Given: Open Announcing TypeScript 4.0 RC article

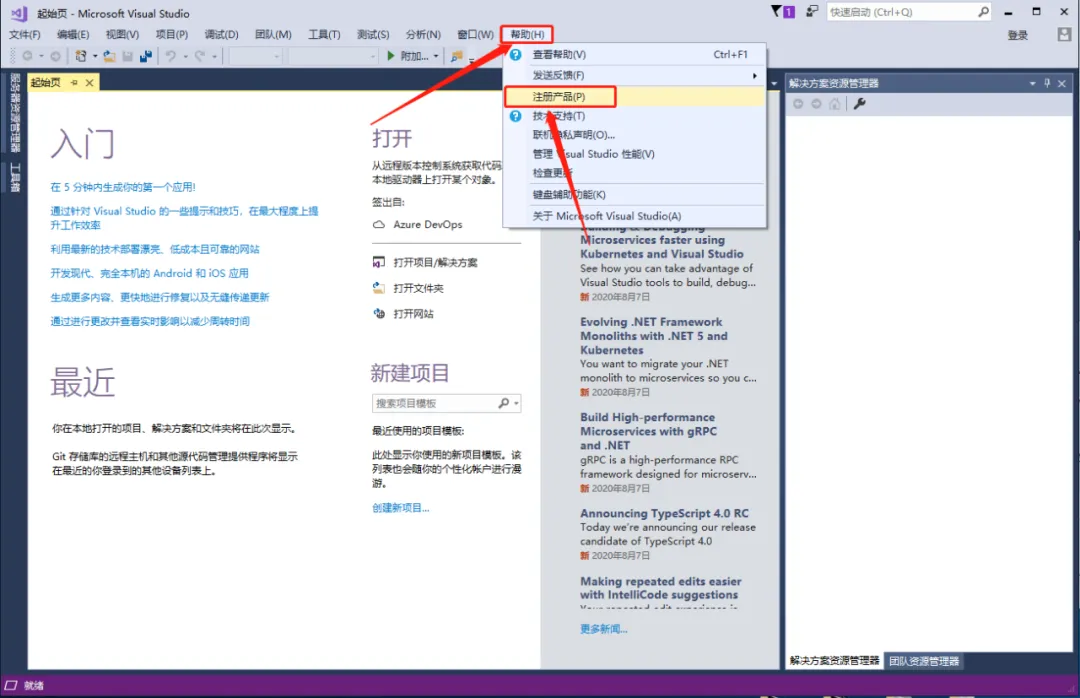Looking at the screenshot, I should [x=664, y=513].
